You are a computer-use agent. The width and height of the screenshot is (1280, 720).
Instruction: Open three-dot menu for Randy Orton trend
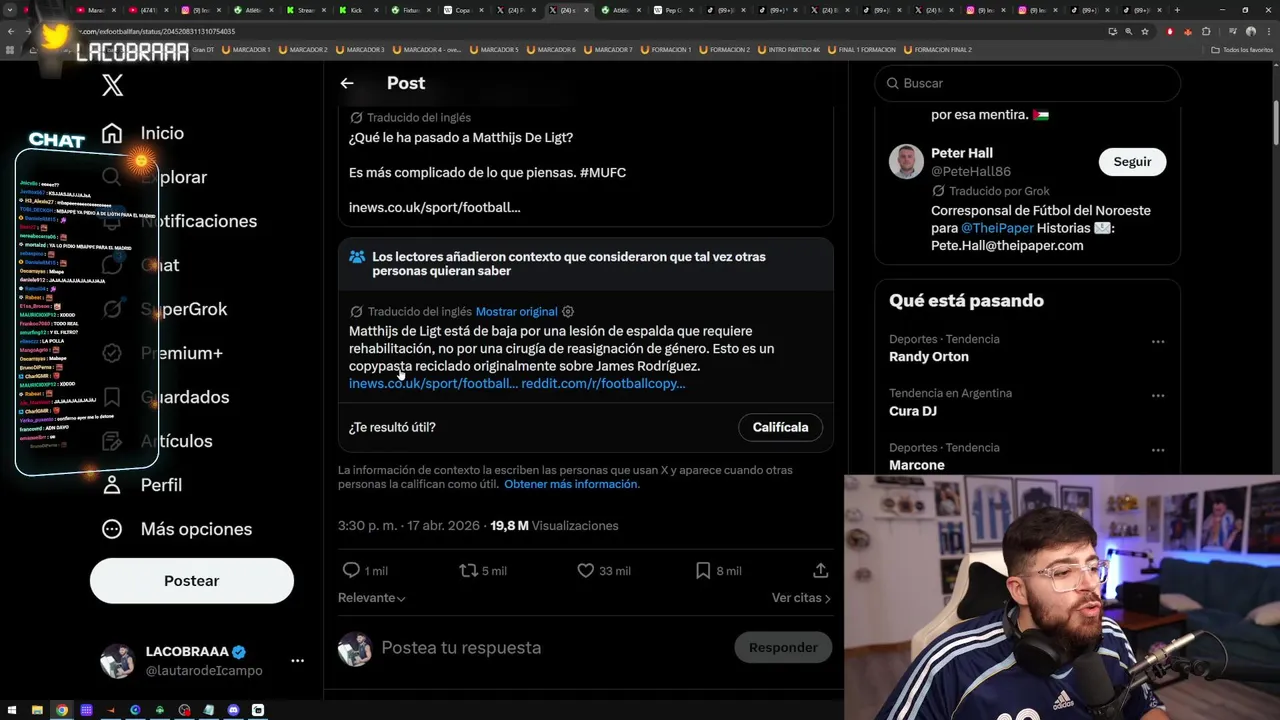click(1158, 342)
